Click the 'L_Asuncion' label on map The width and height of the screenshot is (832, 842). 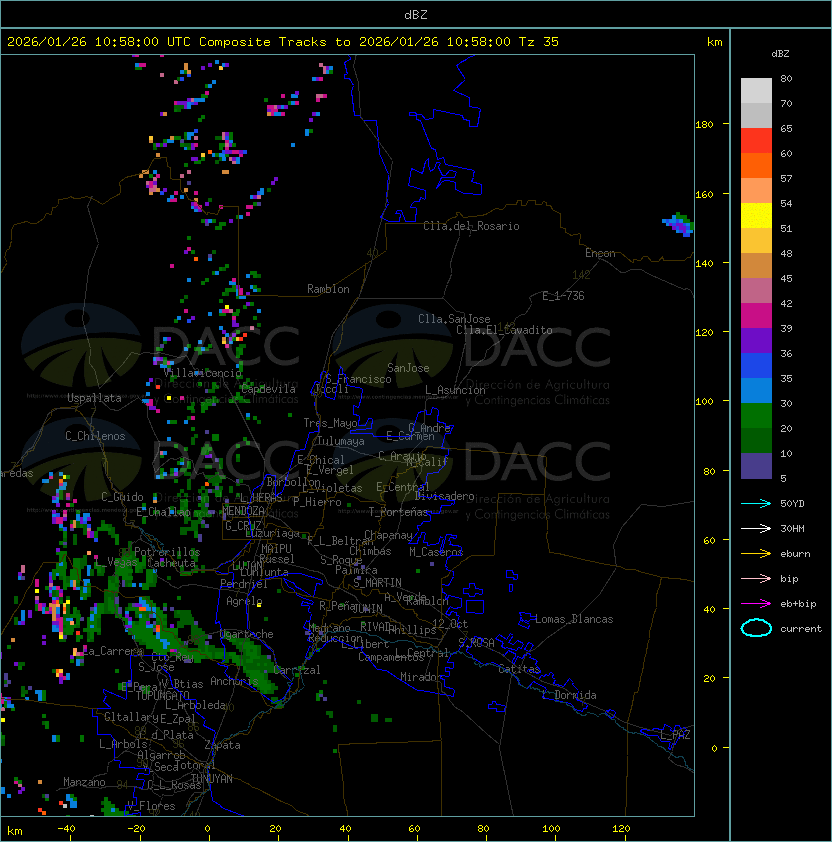[455, 390]
